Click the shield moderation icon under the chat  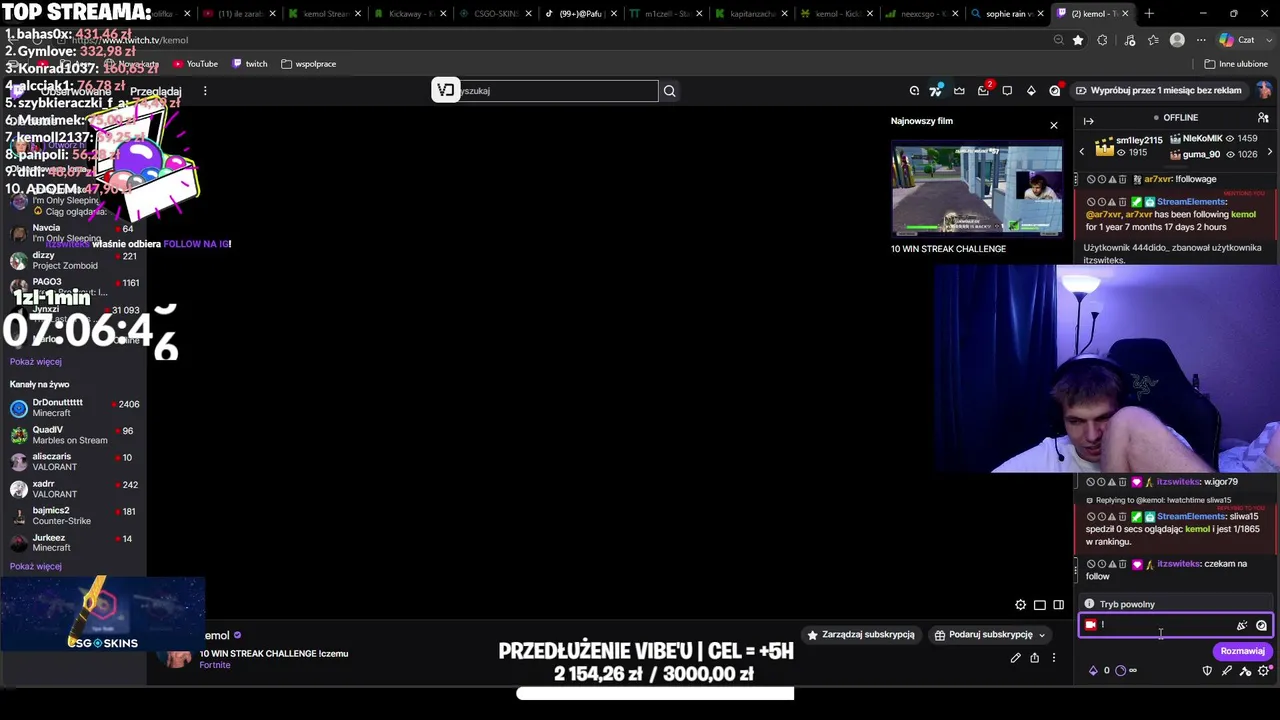coord(1207,671)
